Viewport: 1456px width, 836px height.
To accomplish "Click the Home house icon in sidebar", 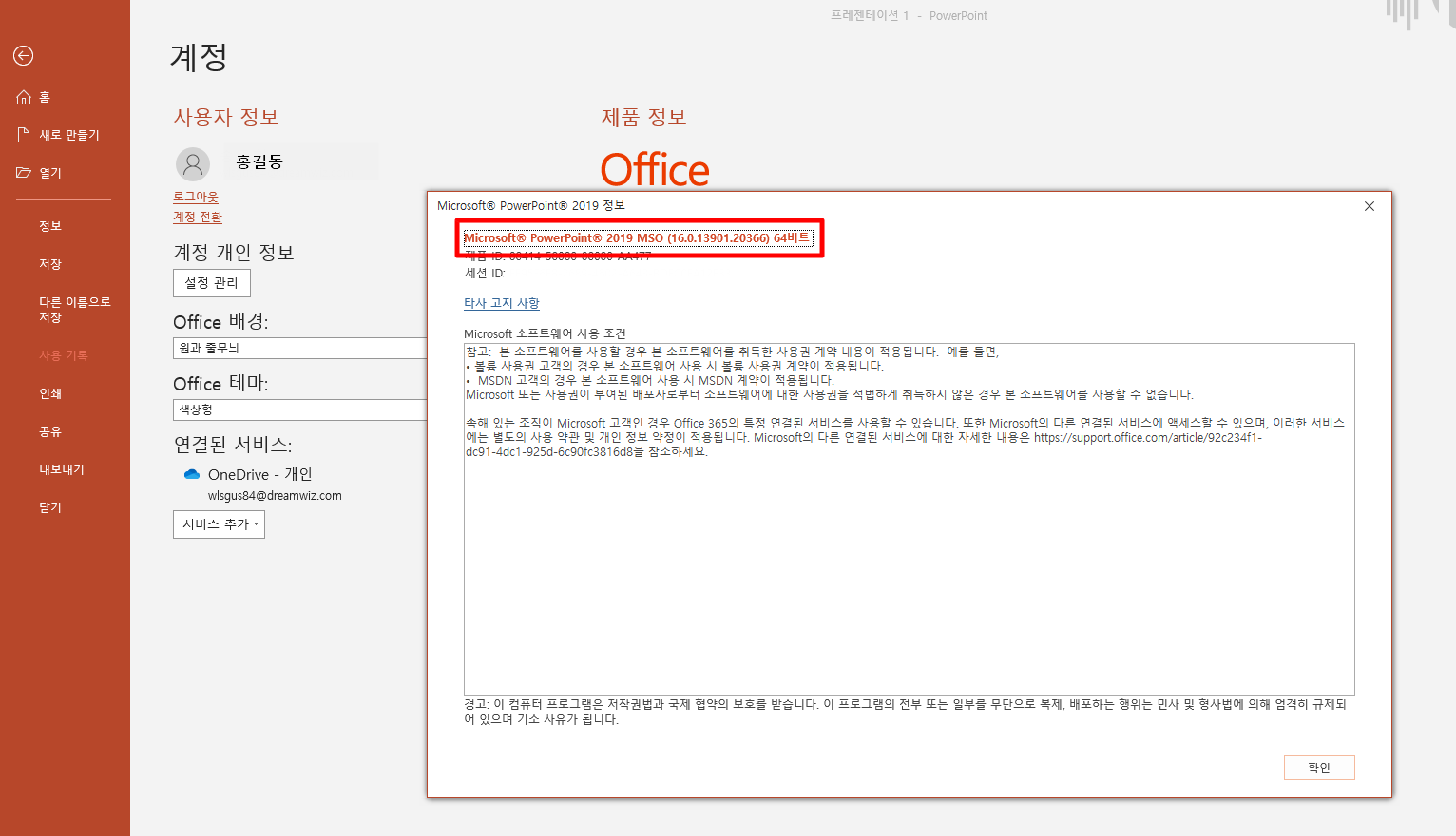I will coord(24,97).
